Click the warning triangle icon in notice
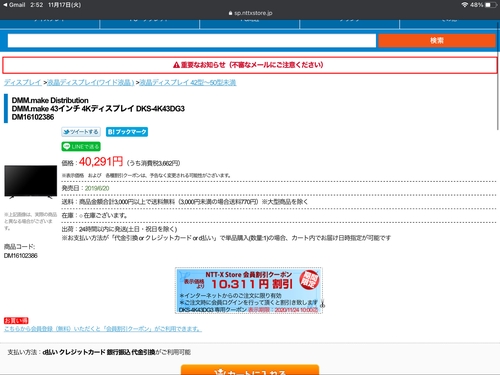Viewport: 500px width, 375px height. [176, 65]
